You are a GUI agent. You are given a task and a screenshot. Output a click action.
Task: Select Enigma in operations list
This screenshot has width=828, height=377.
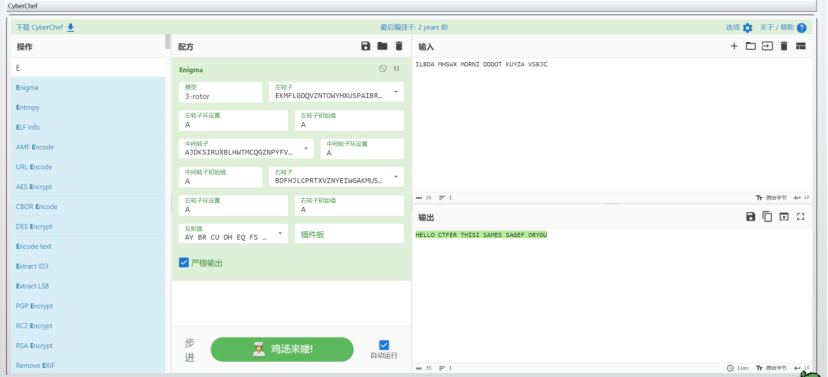click(88, 88)
